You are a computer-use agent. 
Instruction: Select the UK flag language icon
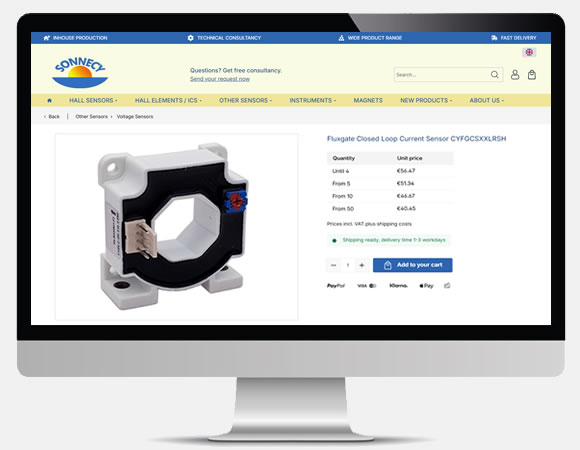click(x=529, y=52)
